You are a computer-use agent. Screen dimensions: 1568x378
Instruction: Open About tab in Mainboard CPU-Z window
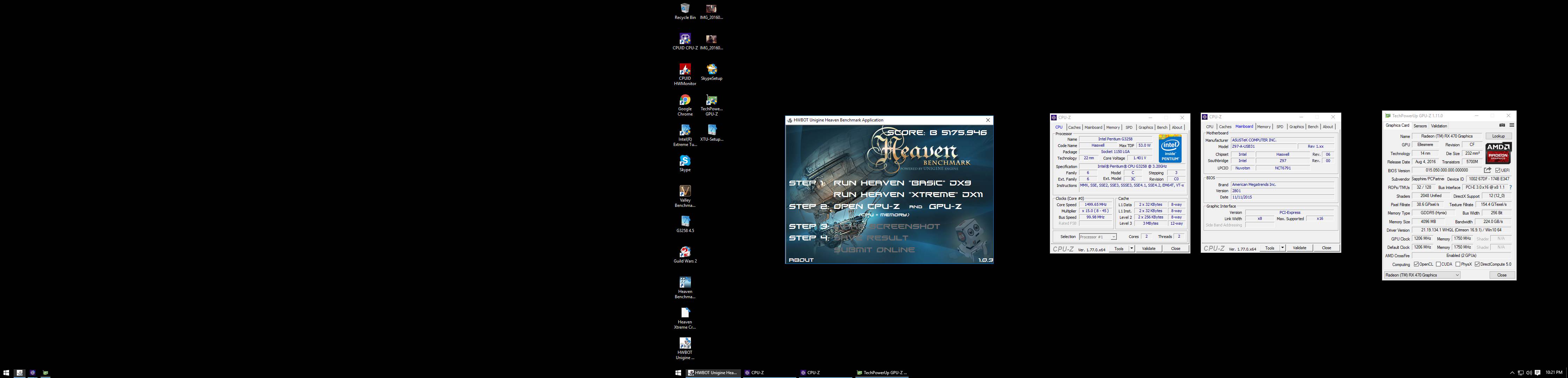pos(1328,127)
